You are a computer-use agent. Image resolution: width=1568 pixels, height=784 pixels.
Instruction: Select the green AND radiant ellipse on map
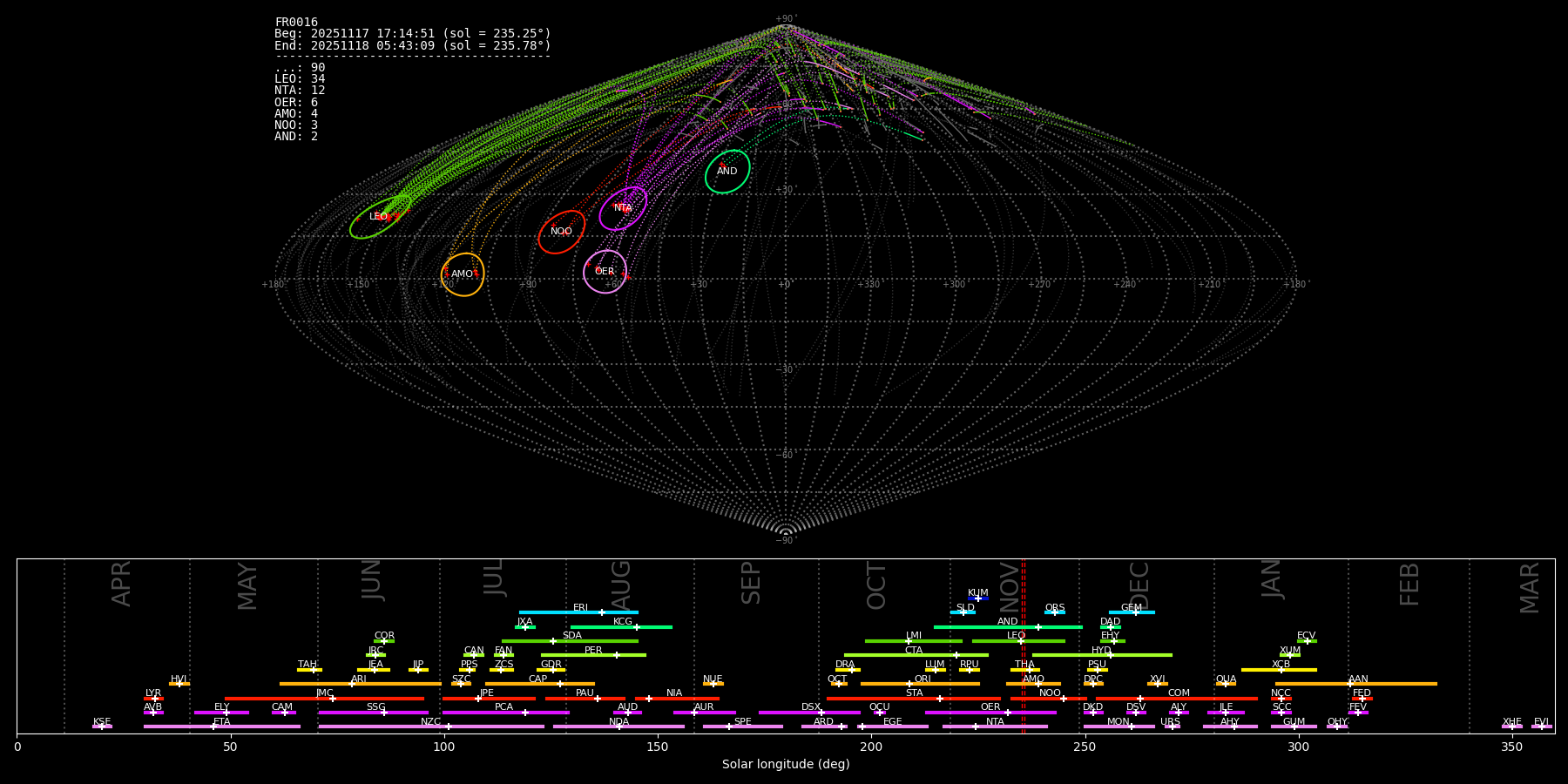pos(727,172)
